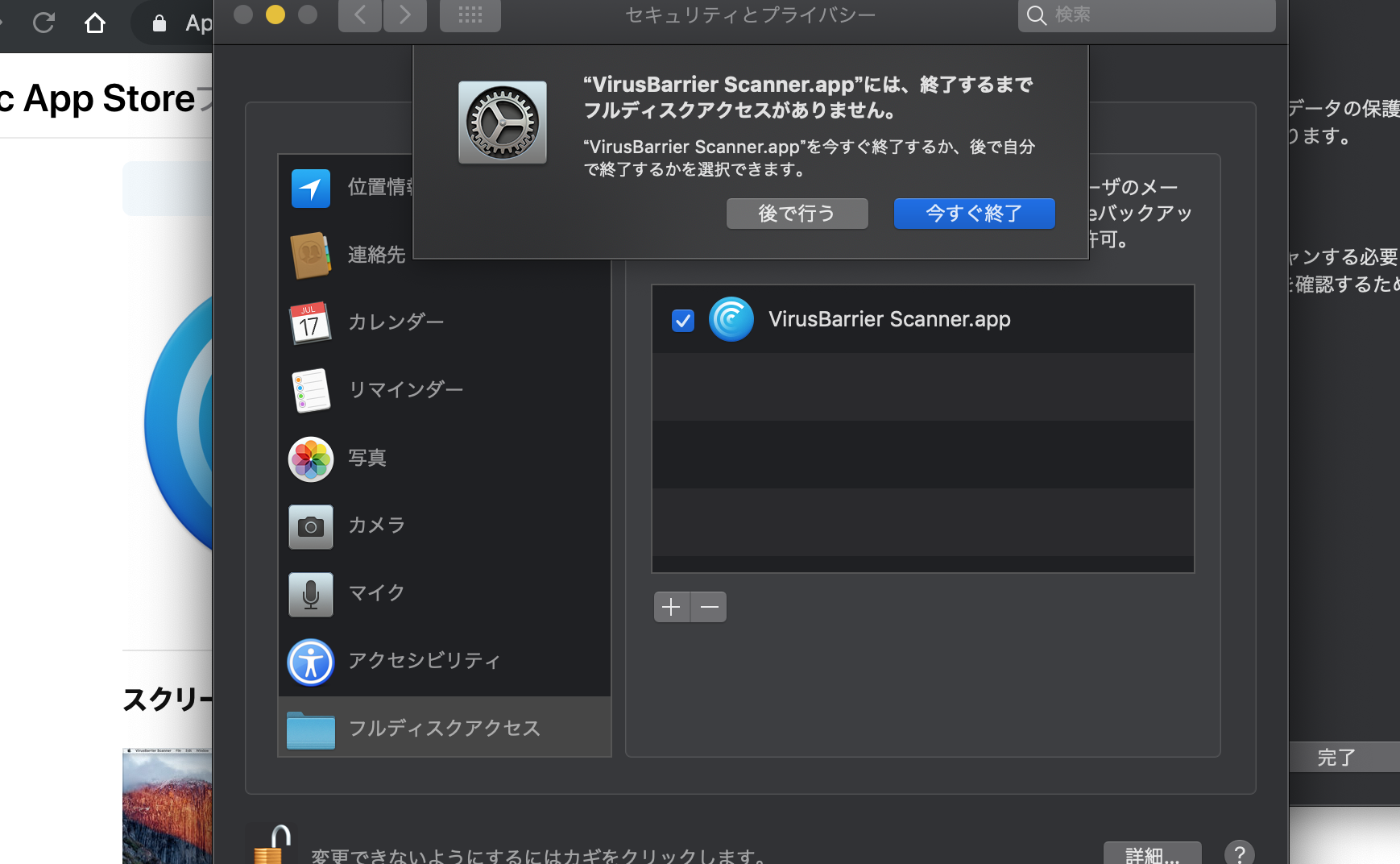
Task: Open the help question mark button
Action: click(1239, 853)
